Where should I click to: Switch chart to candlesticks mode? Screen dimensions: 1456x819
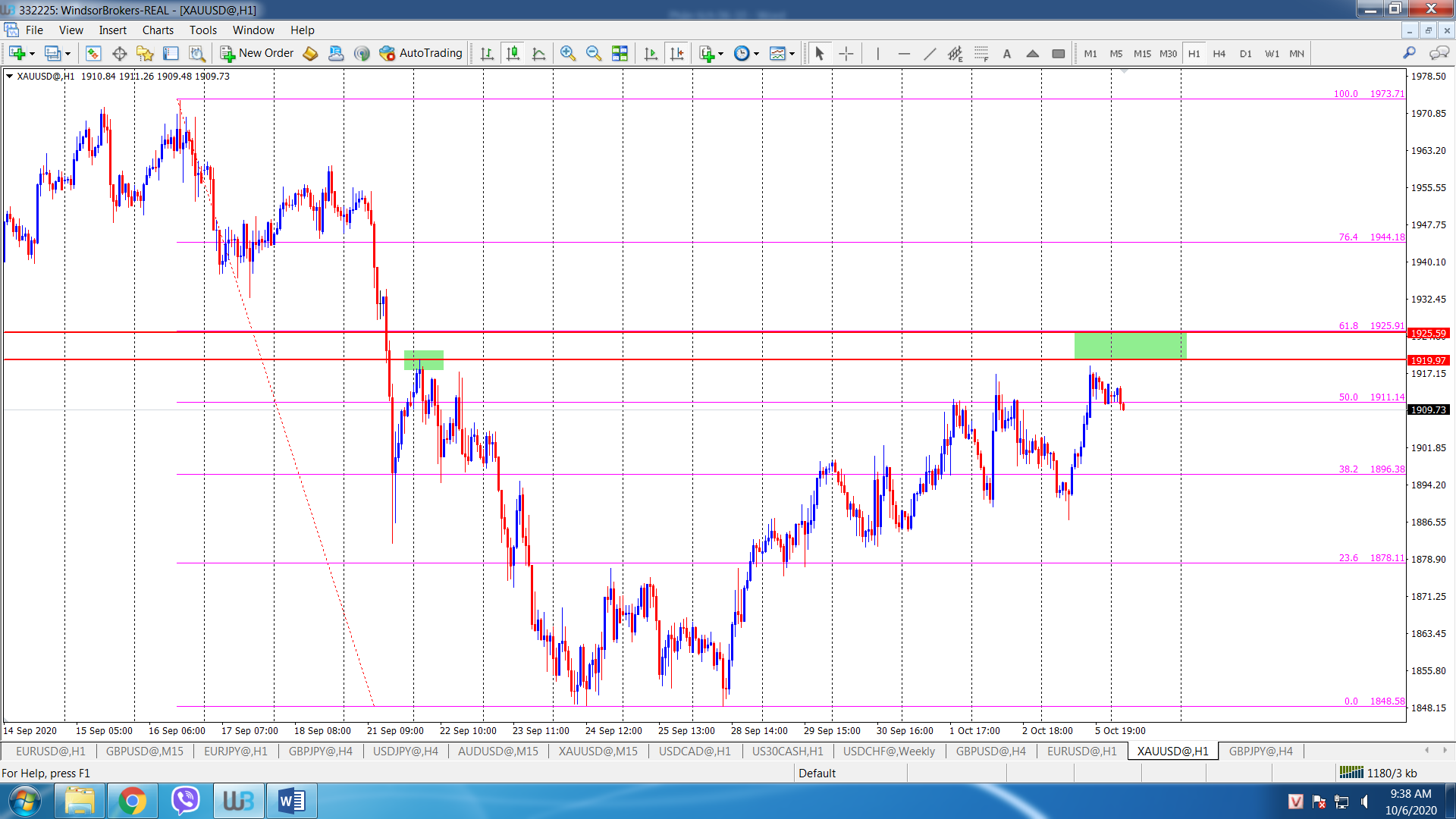[513, 53]
